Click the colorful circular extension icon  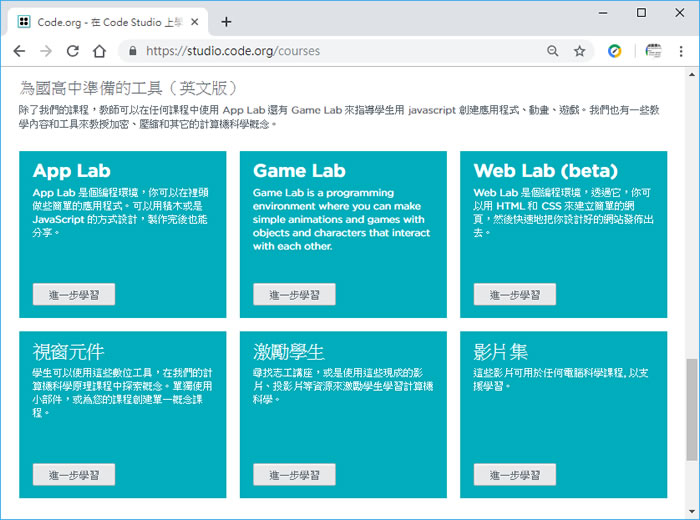click(x=615, y=51)
